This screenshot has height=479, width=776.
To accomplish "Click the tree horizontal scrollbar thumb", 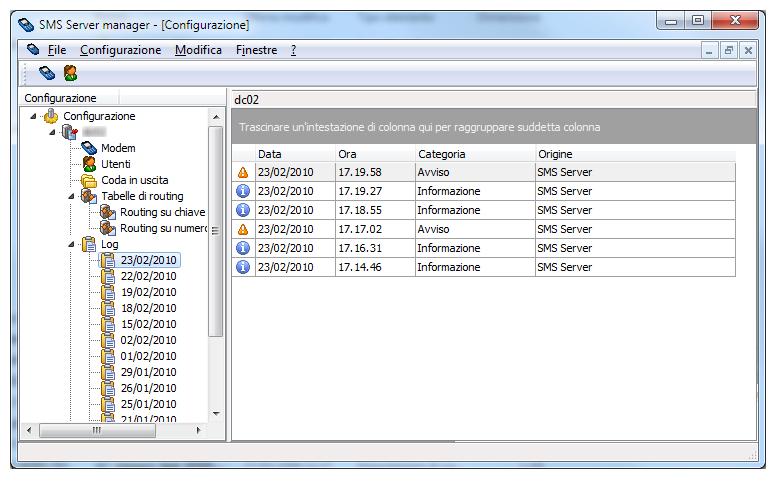I will click(x=97, y=431).
